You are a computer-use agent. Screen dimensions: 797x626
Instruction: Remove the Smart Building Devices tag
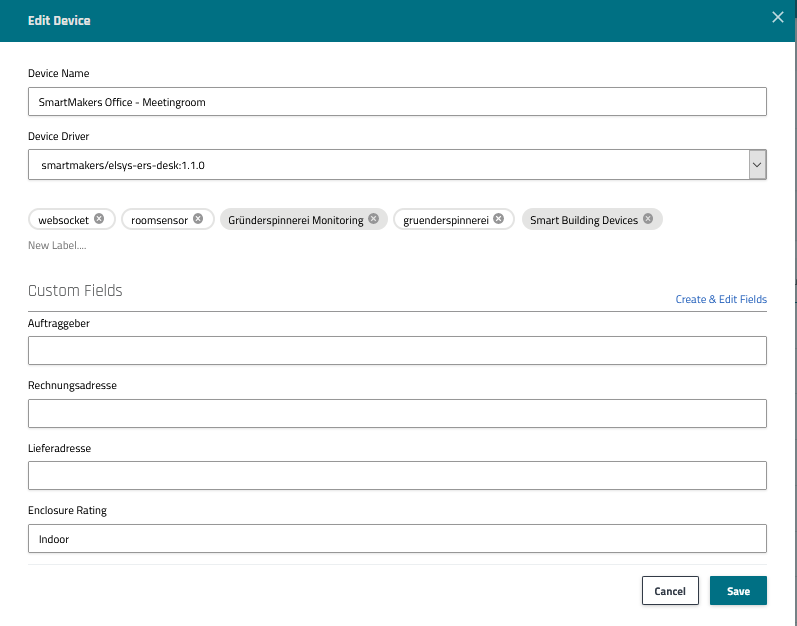tap(648, 219)
